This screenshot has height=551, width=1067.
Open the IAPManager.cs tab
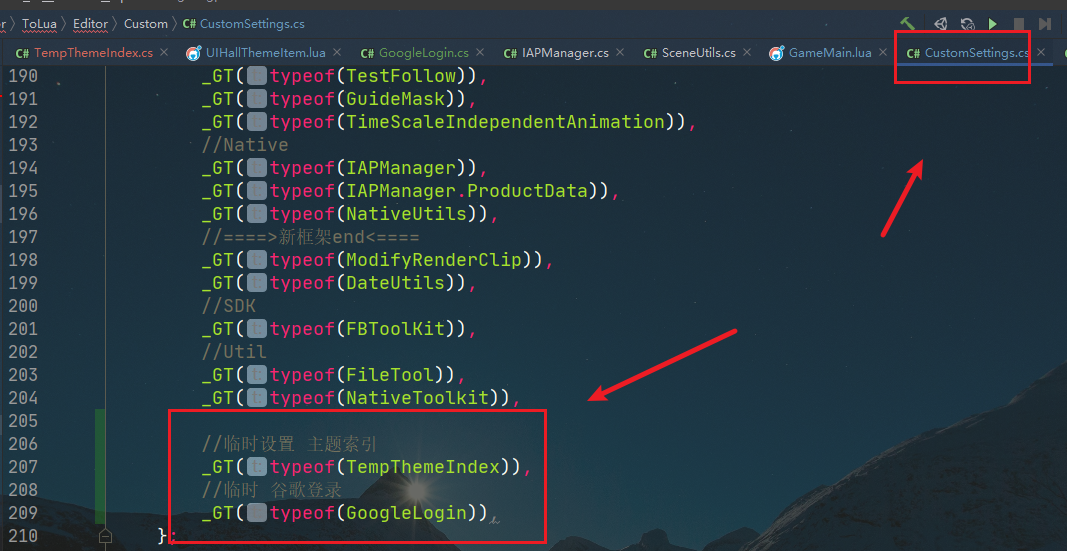(x=565, y=52)
